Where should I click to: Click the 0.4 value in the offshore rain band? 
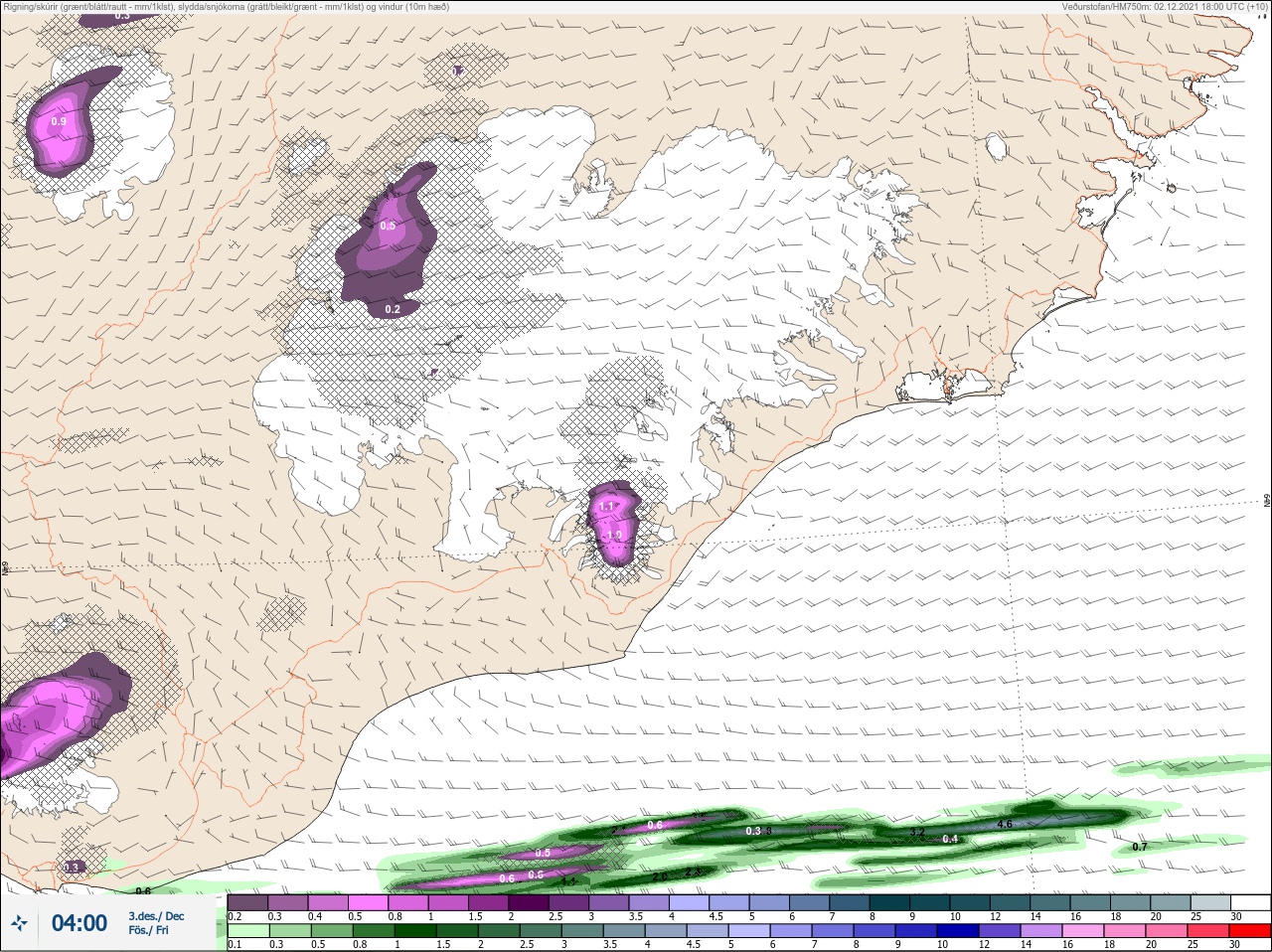click(950, 839)
